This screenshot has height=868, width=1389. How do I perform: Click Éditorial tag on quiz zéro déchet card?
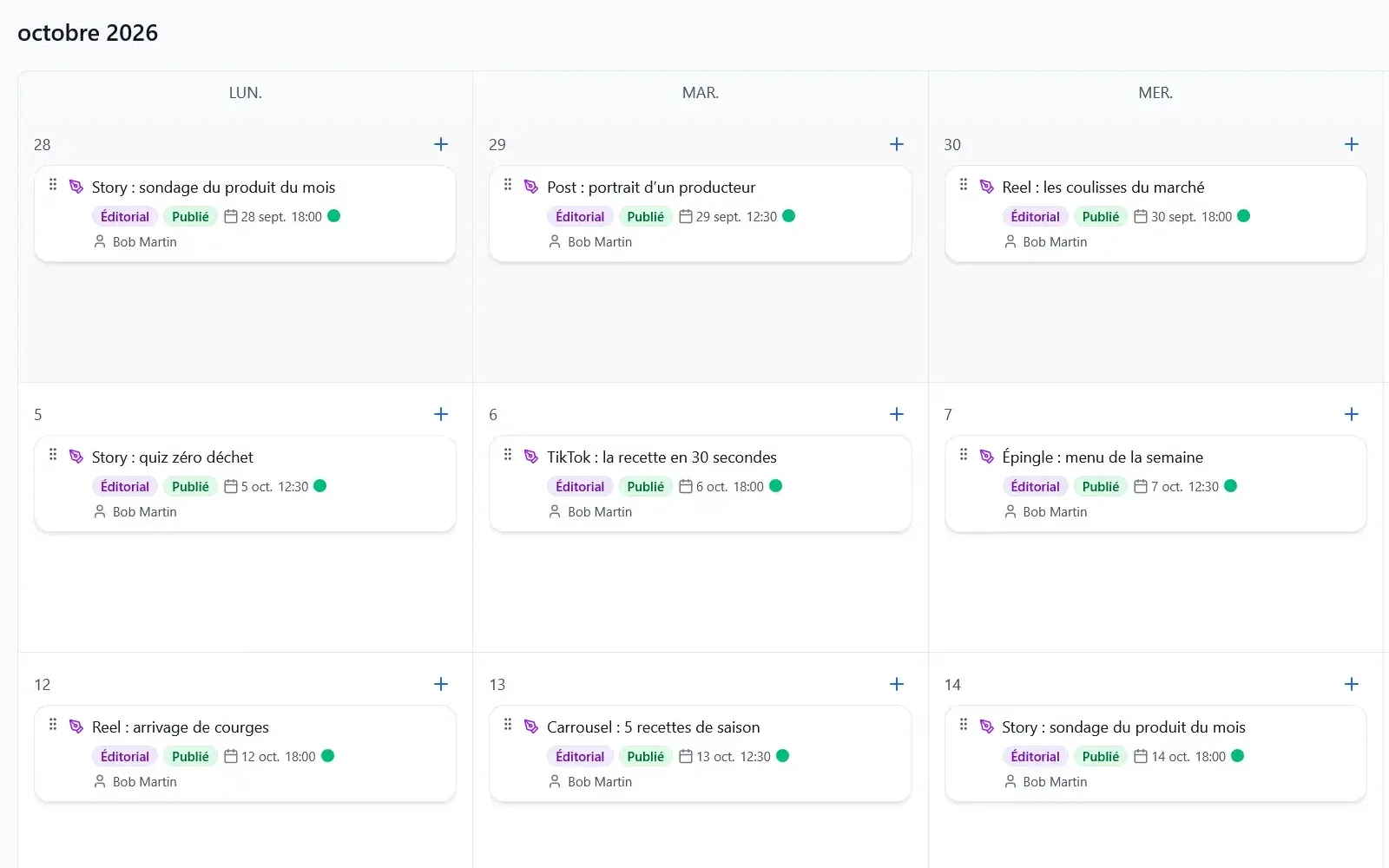pyautogui.click(x=125, y=487)
